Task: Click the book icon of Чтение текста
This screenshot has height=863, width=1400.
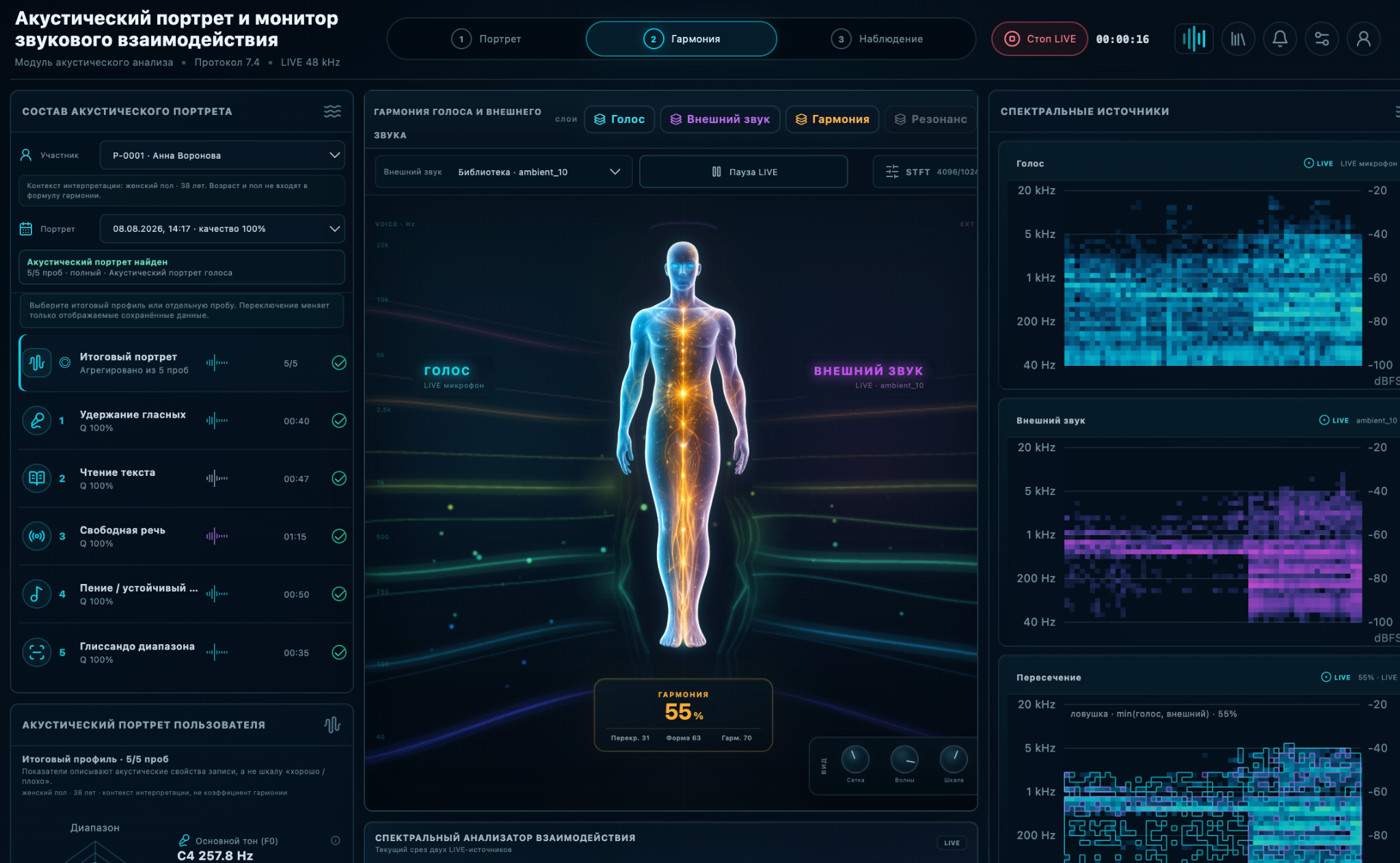Action: 37,478
